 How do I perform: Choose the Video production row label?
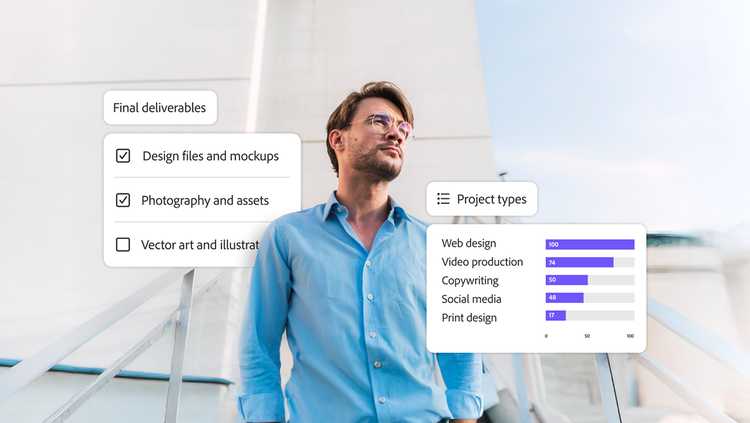(x=482, y=262)
